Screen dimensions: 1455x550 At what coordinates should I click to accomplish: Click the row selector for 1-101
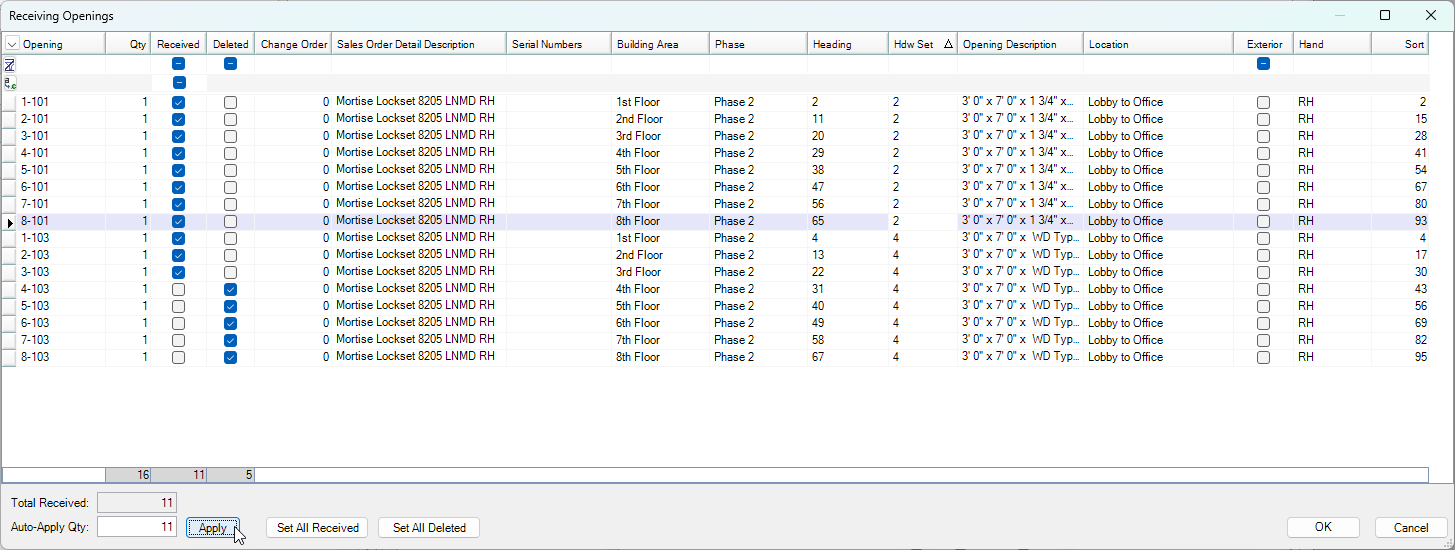point(10,102)
